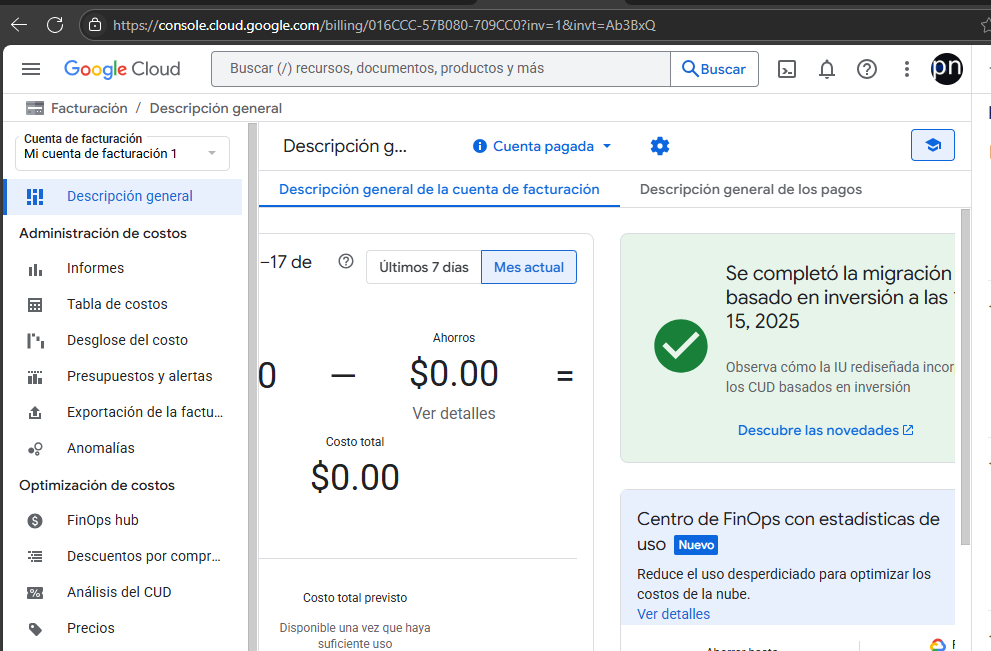Click the Costo total previsto label
The image size is (991, 651).
pyautogui.click(x=355, y=598)
